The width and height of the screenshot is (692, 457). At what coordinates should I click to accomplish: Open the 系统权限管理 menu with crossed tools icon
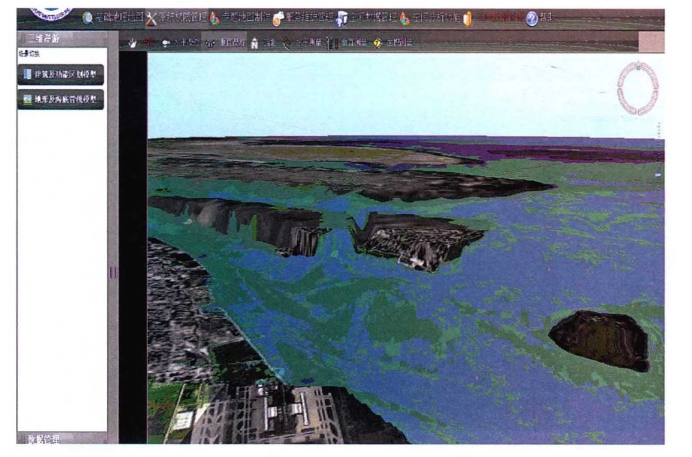(x=177, y=18)
